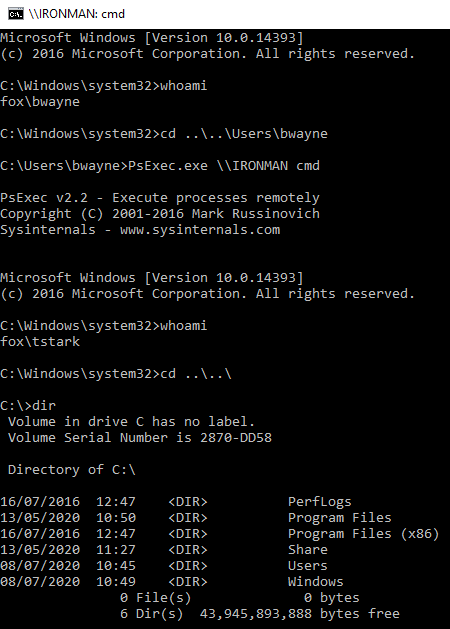Image resolution: width=450 pixels, height=629 pixels.
Task: Click the cd ..\..\Users\bwayne command
Action: point(244,134)
